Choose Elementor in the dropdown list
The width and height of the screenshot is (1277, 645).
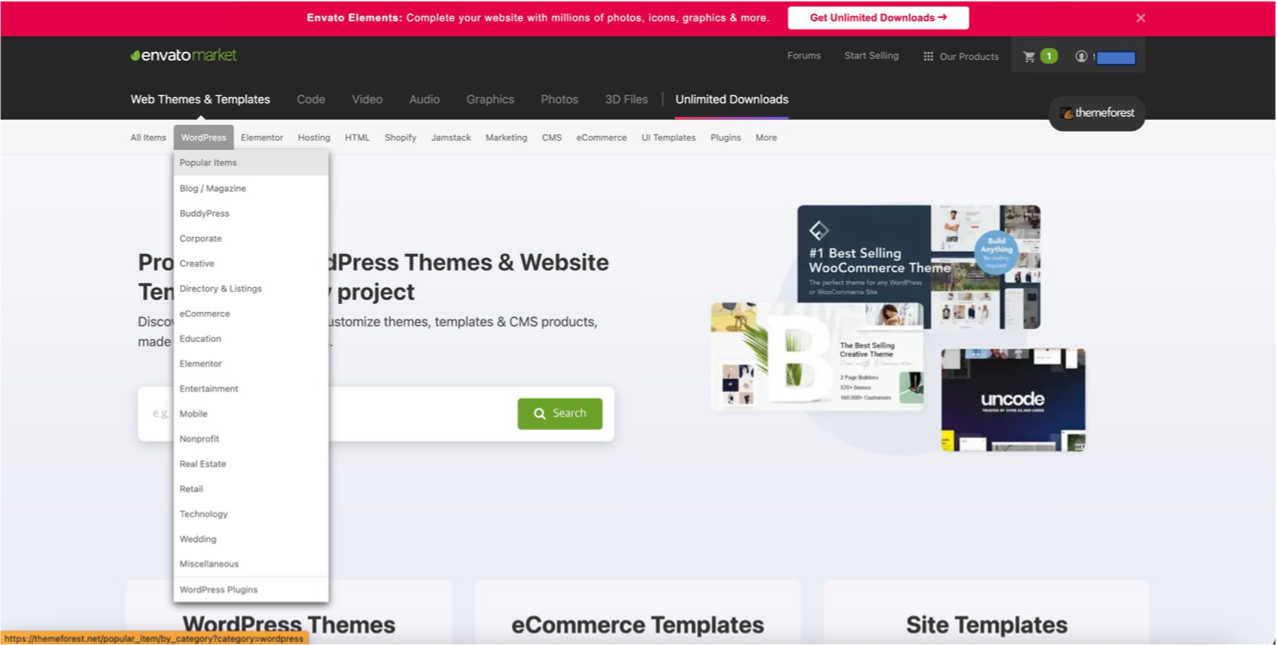251,363
